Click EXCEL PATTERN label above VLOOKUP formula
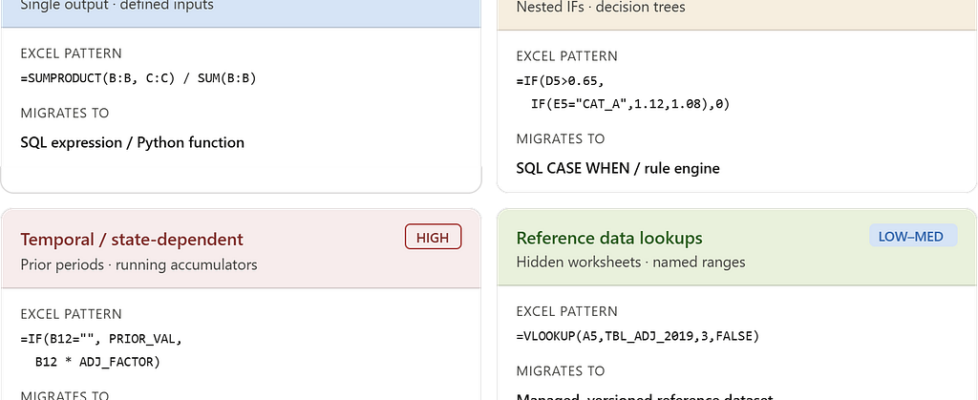The height and width of the screenshot is (400, 978). click(x=566, y=311)
